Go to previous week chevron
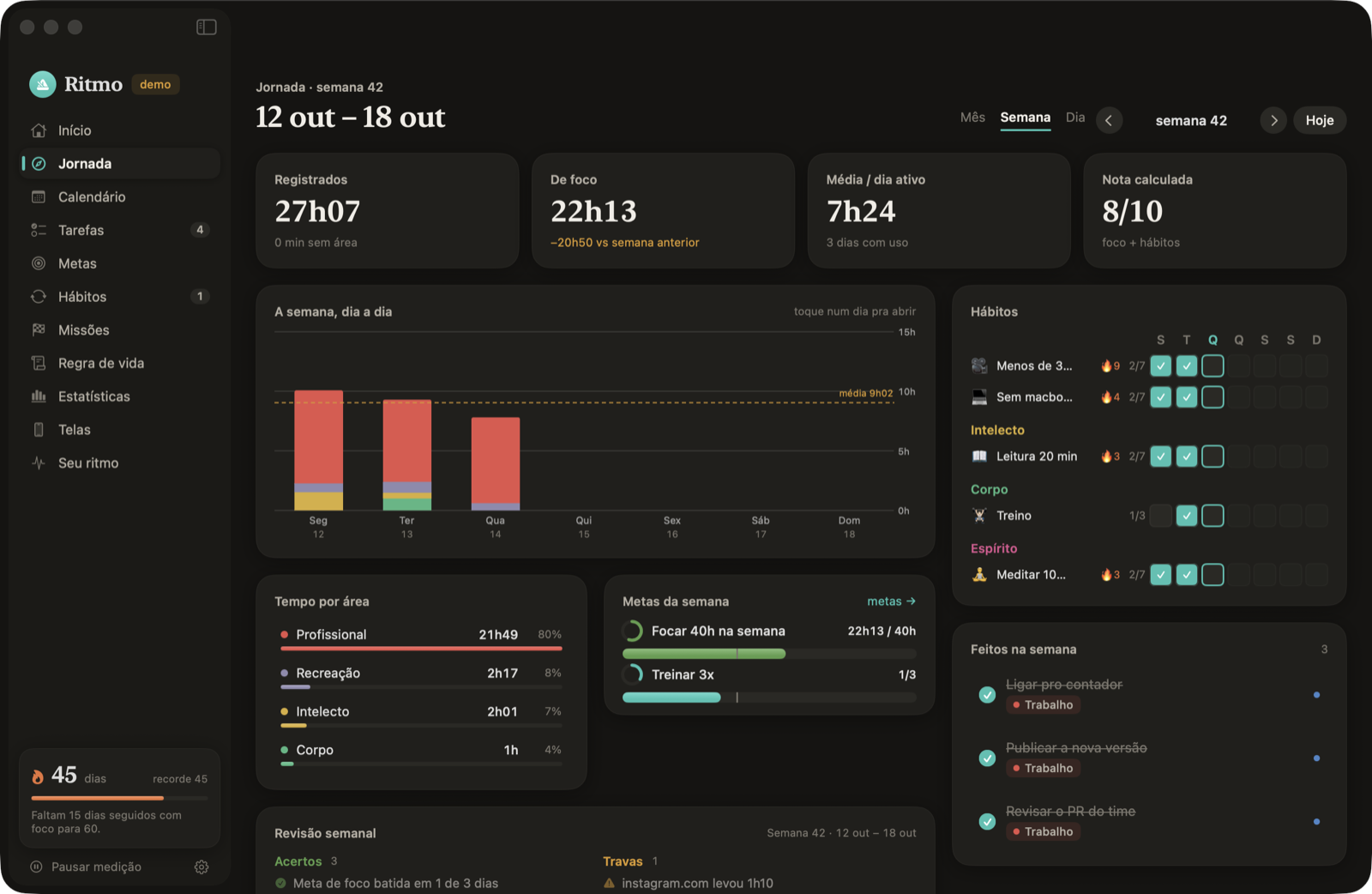 1109,121
